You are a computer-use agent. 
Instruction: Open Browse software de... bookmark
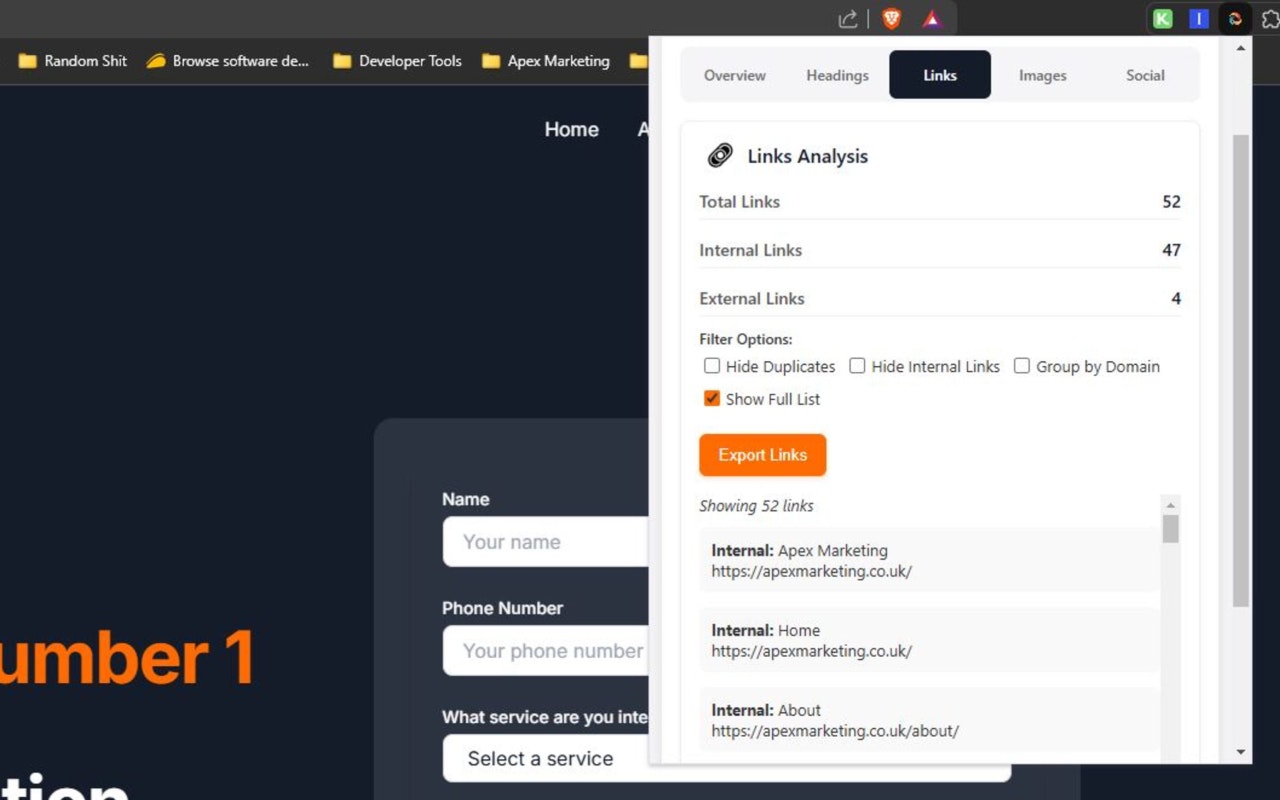[x=228, y=61]
